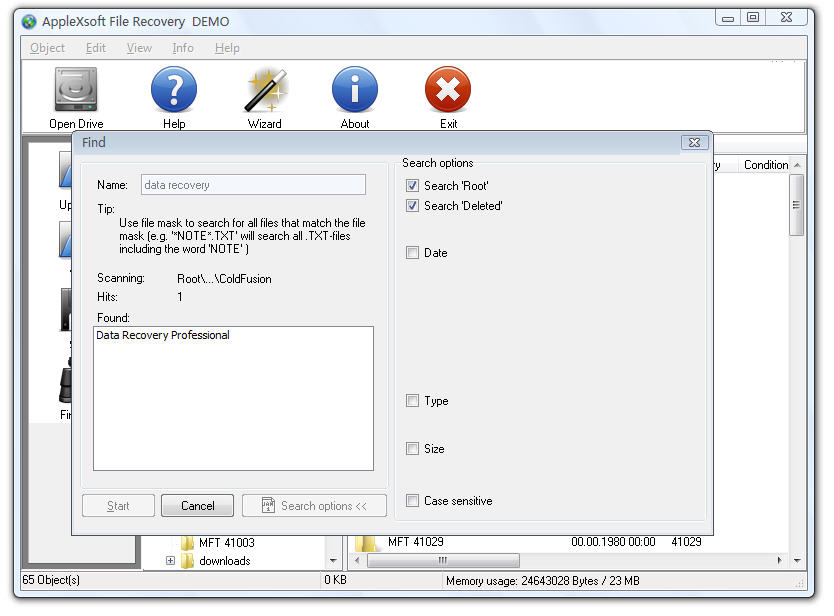
Task: Close the AppleXsoft File Recovery window
Action: click(x=786, y=18)
